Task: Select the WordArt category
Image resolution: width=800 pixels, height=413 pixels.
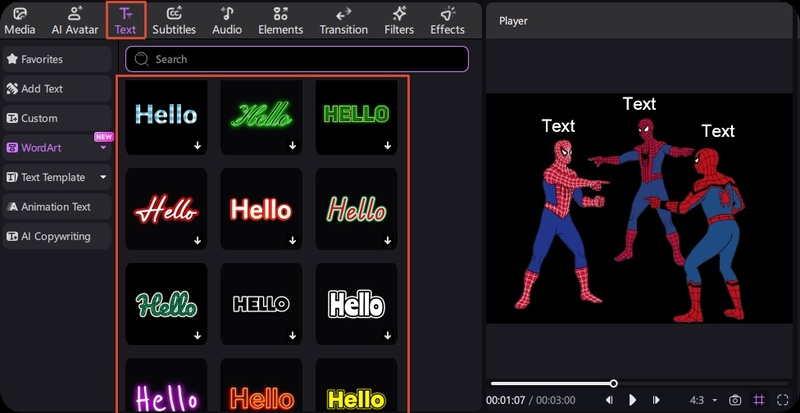Action: coord(57,148)
